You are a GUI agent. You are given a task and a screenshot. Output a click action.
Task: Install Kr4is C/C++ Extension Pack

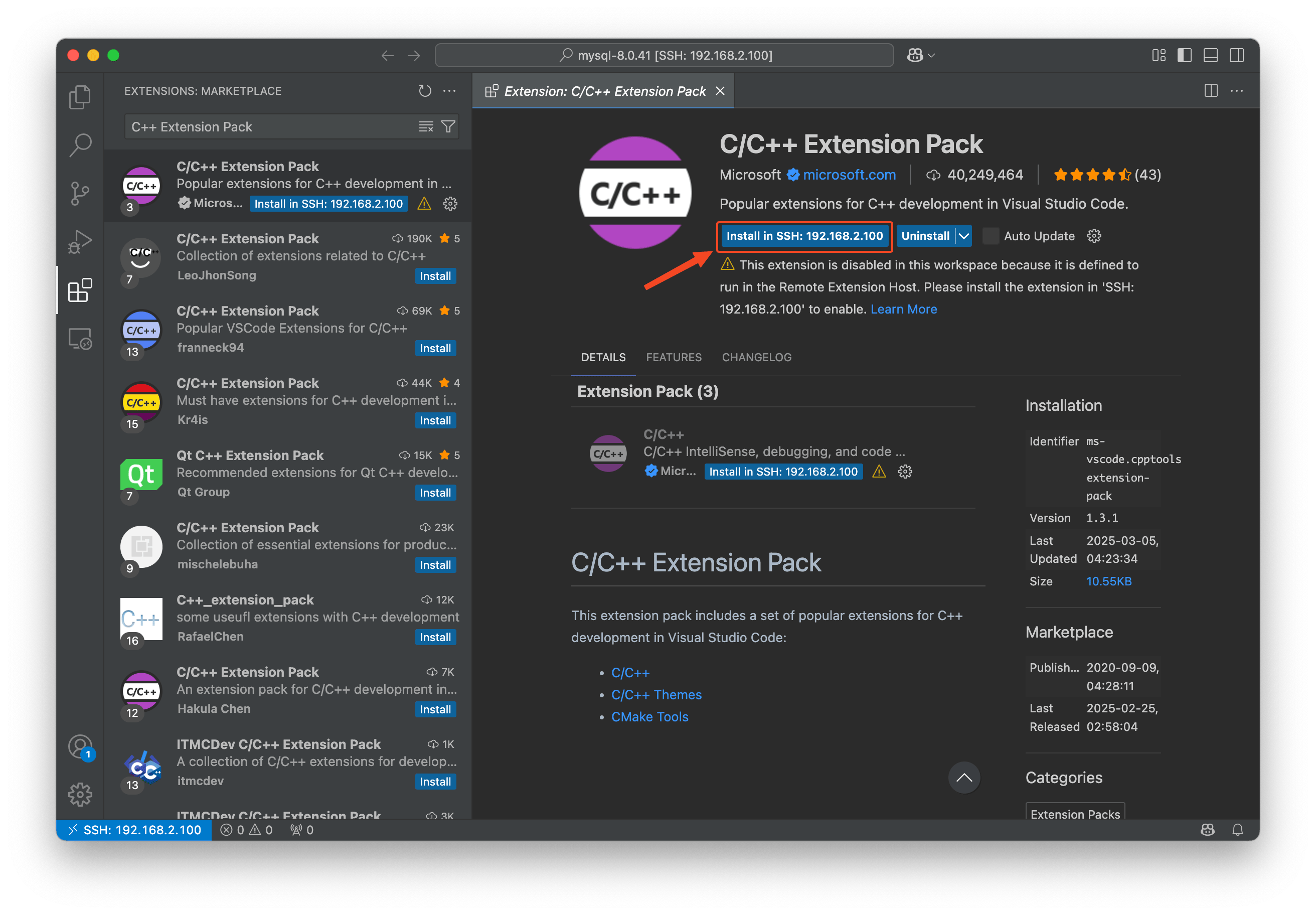click(x=435, y=420)
